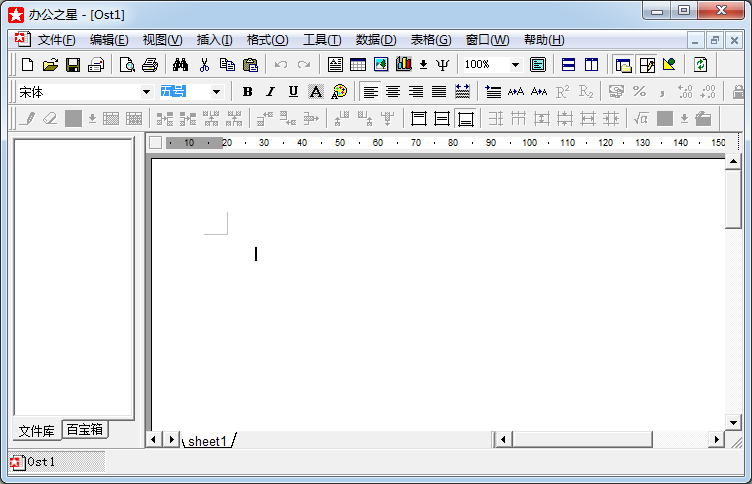Toggle underline formatting
752x484 pixels.
click(293, 92)
